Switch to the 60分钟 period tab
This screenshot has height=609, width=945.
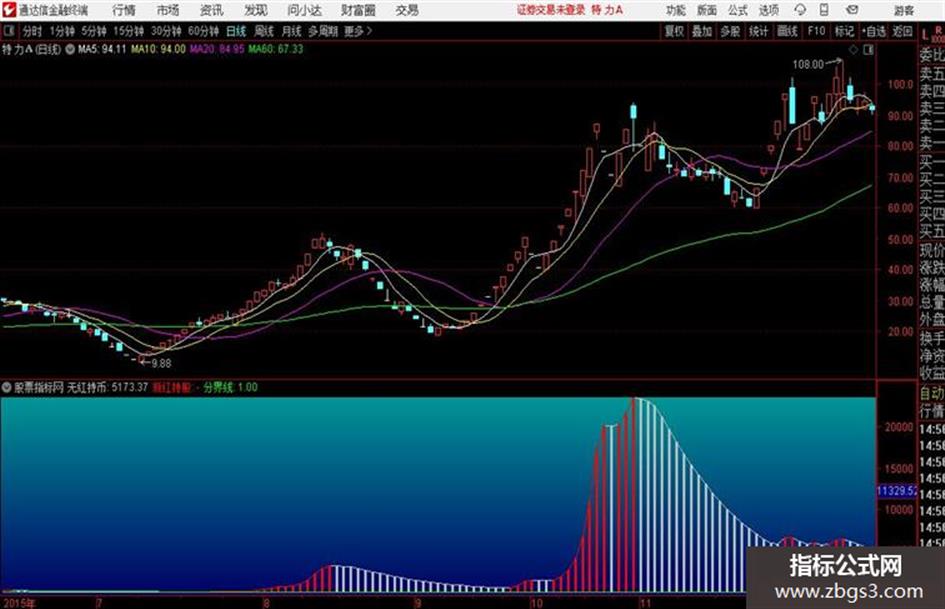(x=204, y=31)
